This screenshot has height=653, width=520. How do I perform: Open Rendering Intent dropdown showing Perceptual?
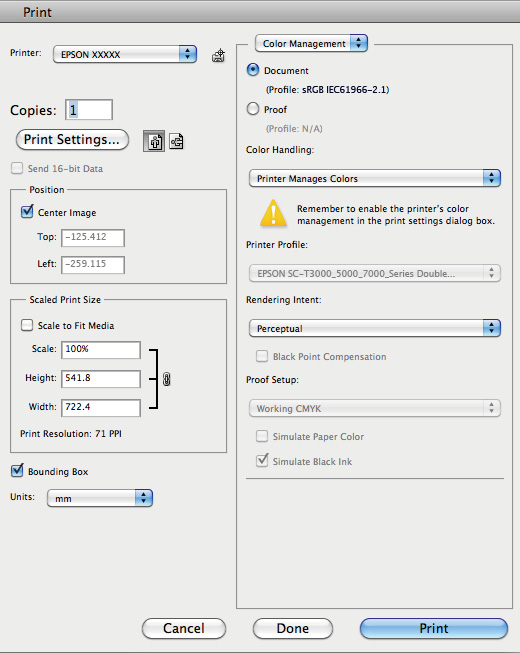click(x=375, y=328)
